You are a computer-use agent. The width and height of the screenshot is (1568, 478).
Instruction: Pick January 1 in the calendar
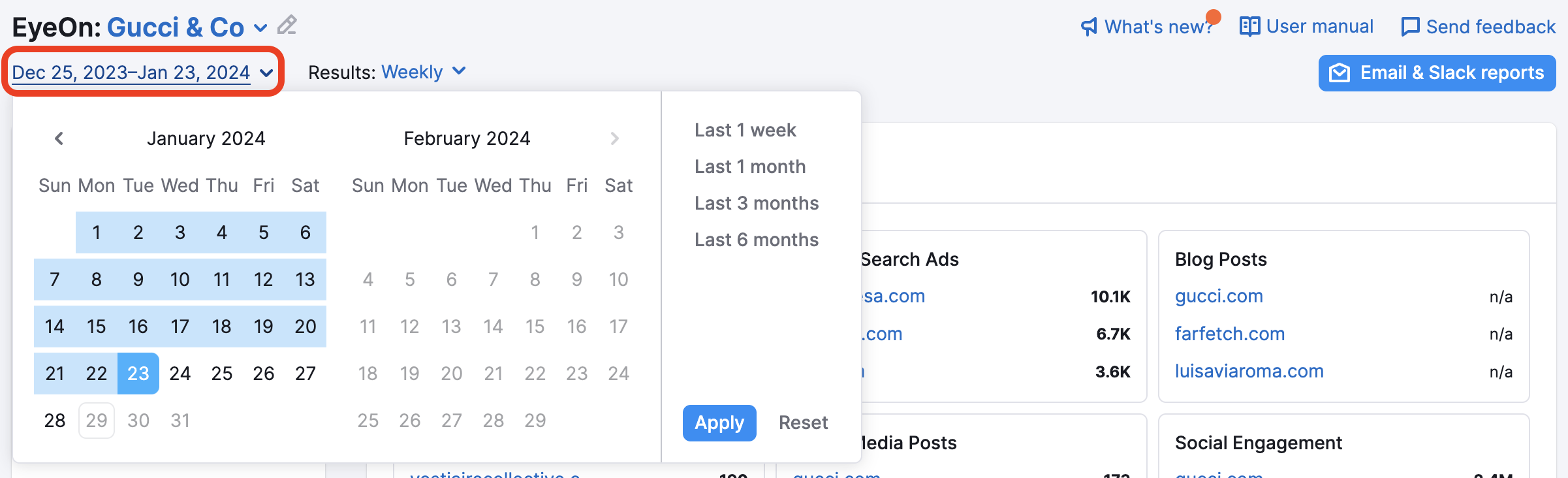(x=97, y=232)
